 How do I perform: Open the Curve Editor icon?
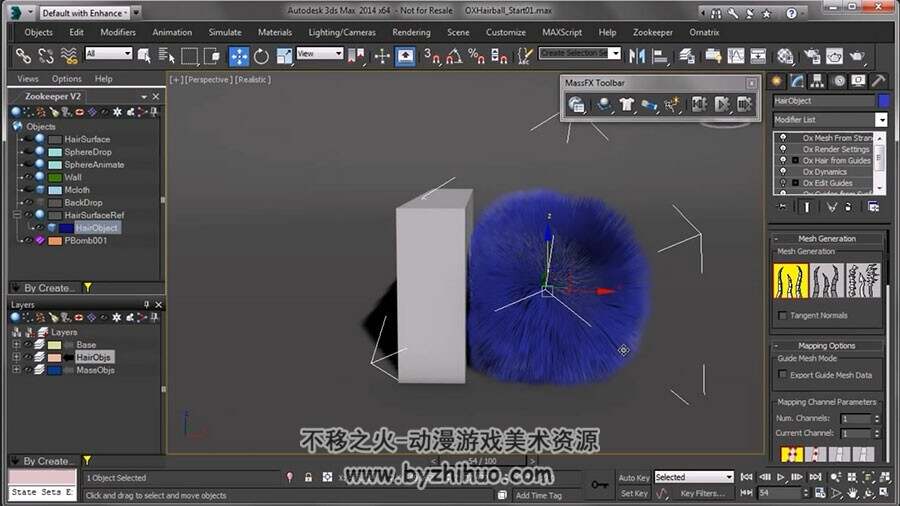[x=736, y=56]
